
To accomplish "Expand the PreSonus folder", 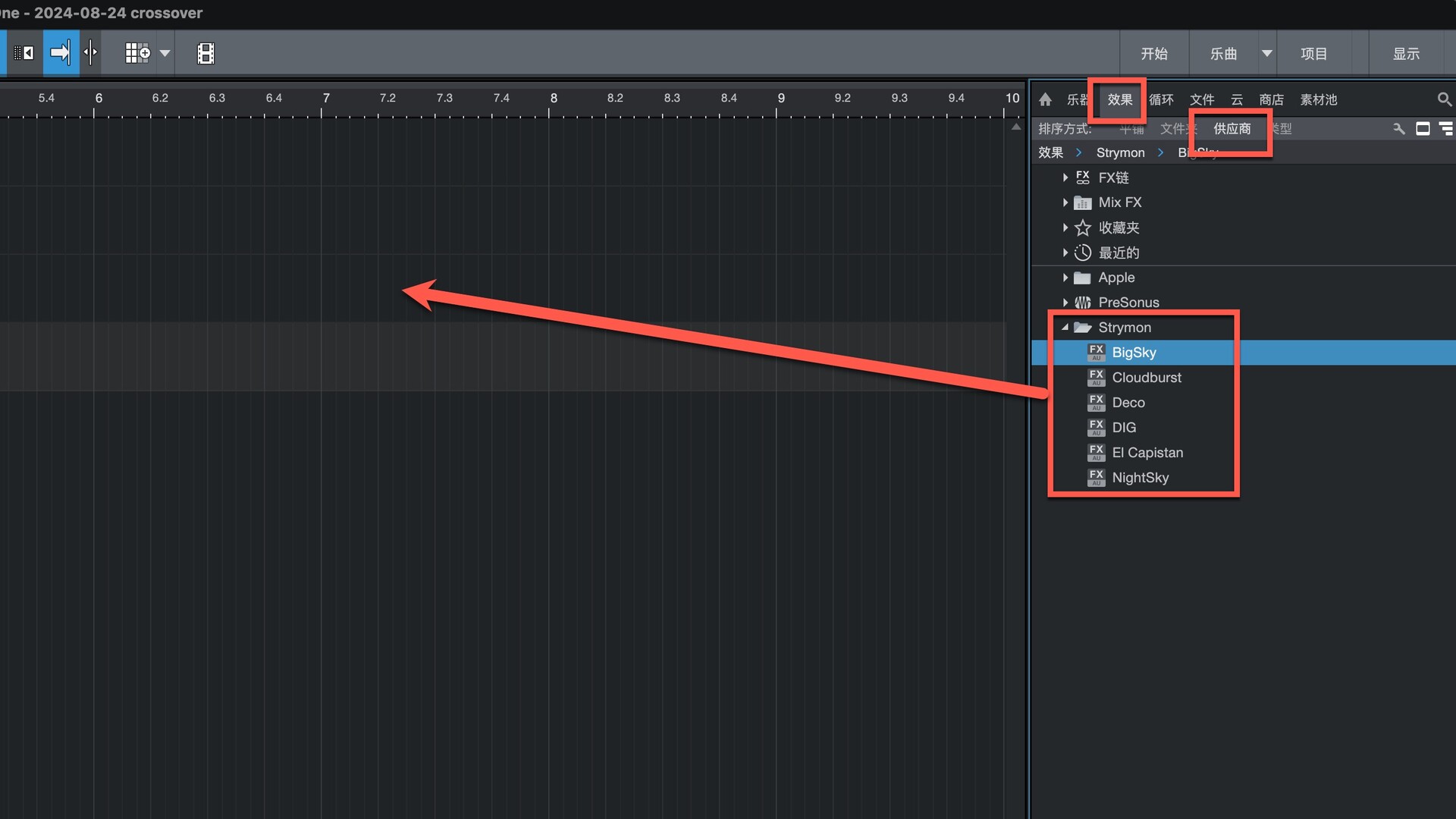I will pyautogui.click(x=1065, y=303).
